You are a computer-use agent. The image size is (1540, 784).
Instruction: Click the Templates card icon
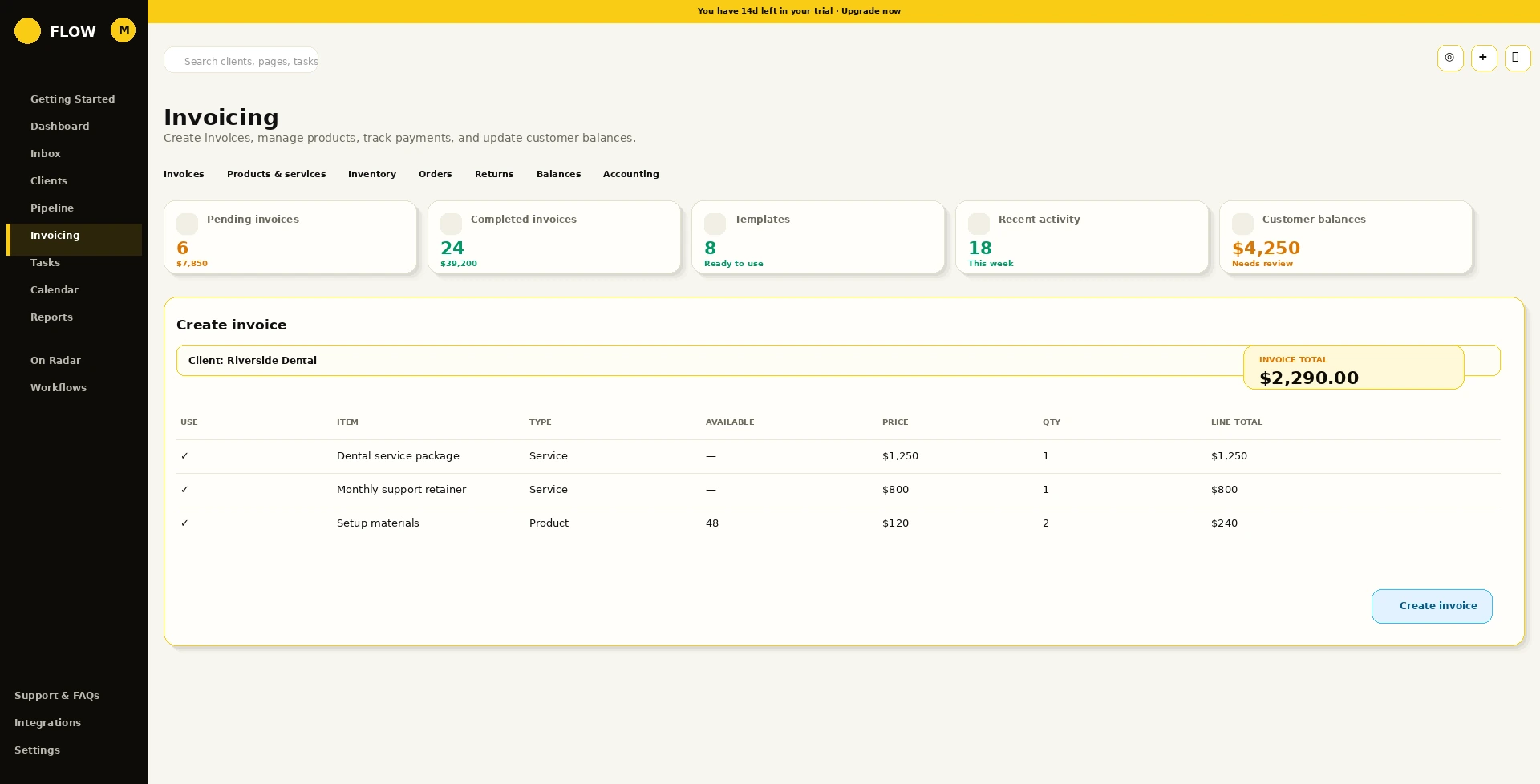pyautogui.click(x=715, y=224)
